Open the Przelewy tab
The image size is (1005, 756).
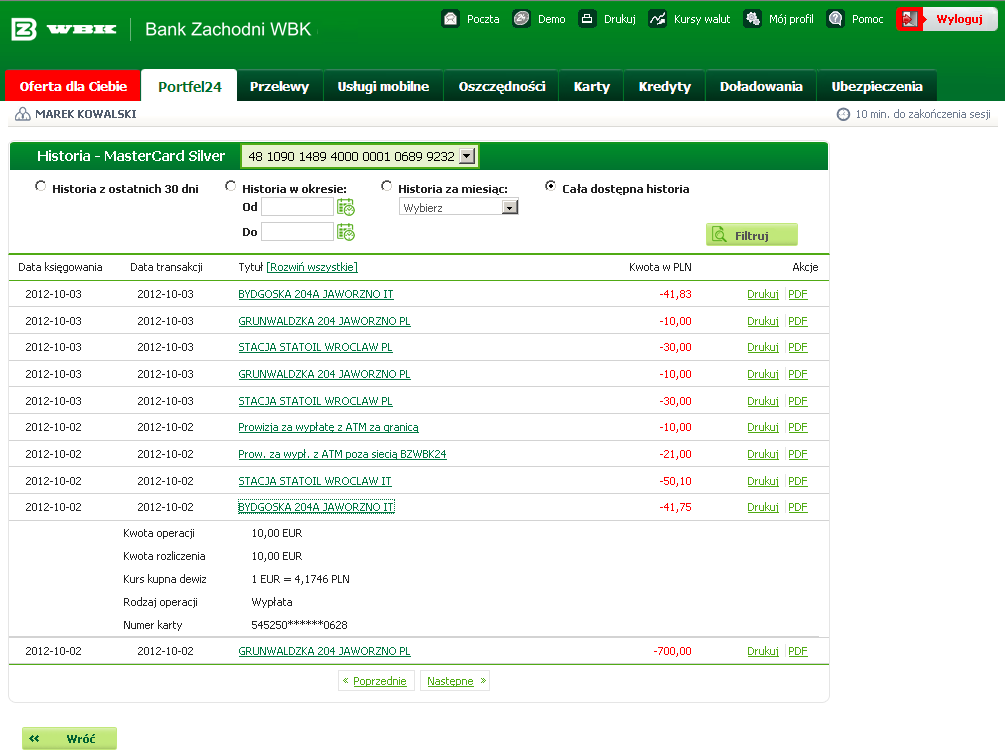pos(279,86)
